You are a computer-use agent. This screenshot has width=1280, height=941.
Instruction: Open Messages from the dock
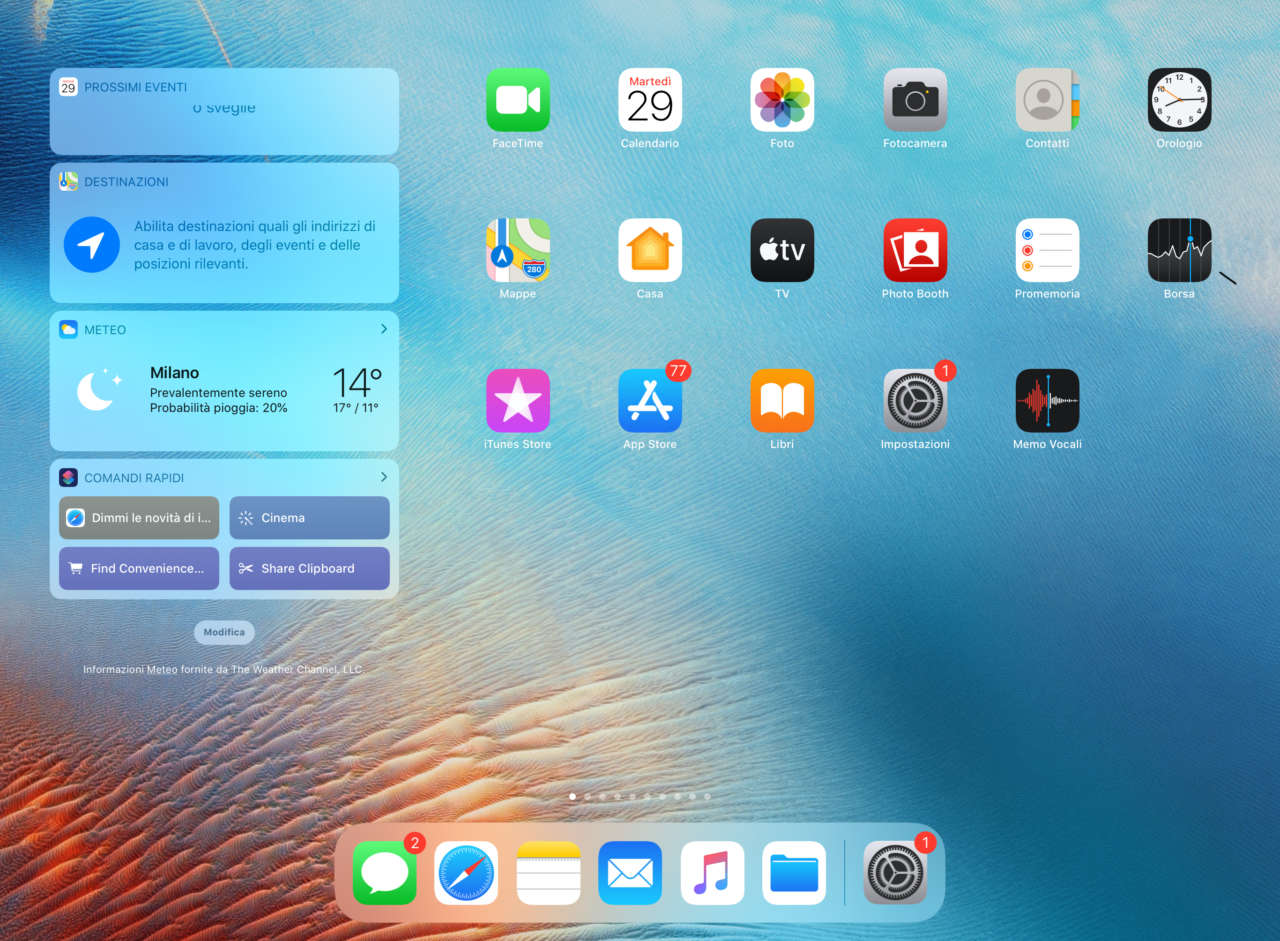[385, 873]
